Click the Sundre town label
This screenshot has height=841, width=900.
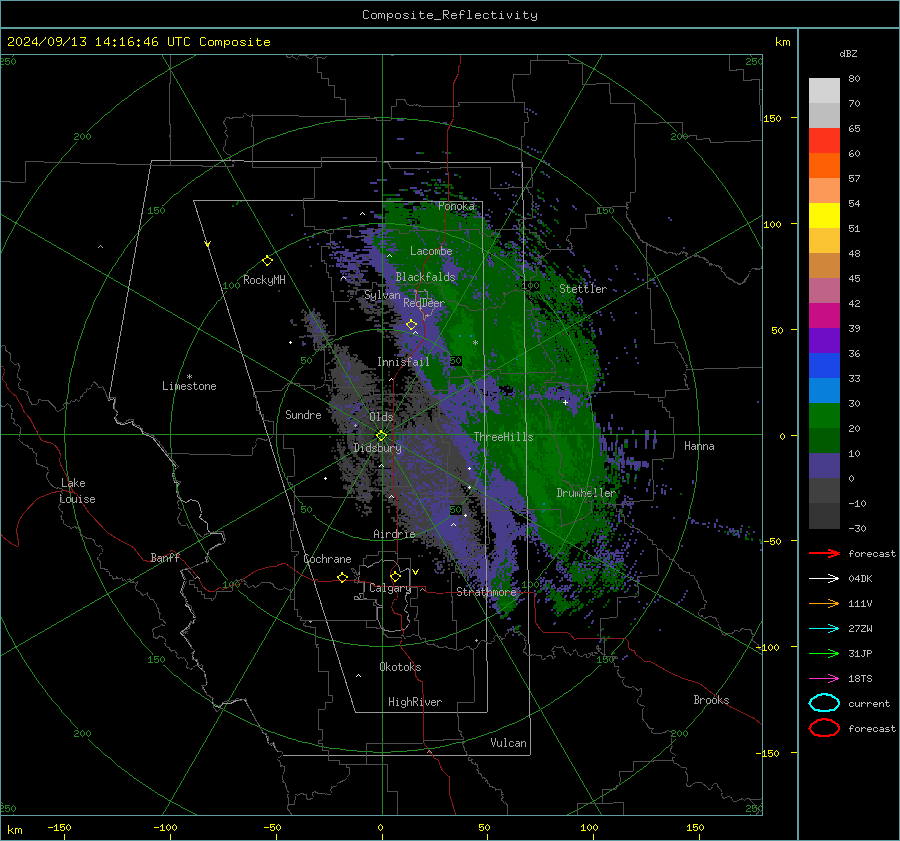(303, 415)
